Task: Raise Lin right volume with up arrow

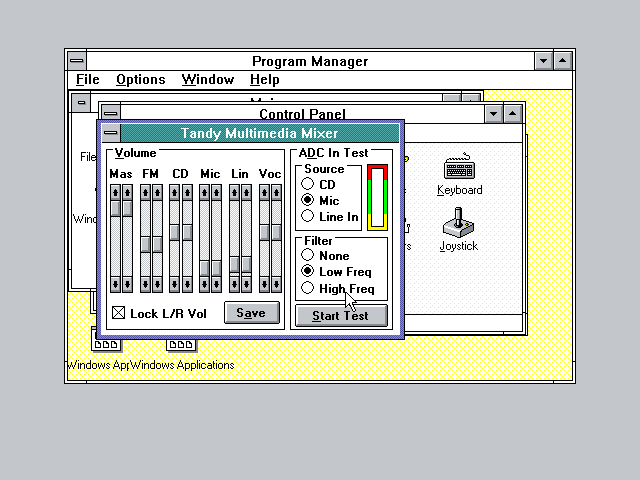Action: point(246,192)
